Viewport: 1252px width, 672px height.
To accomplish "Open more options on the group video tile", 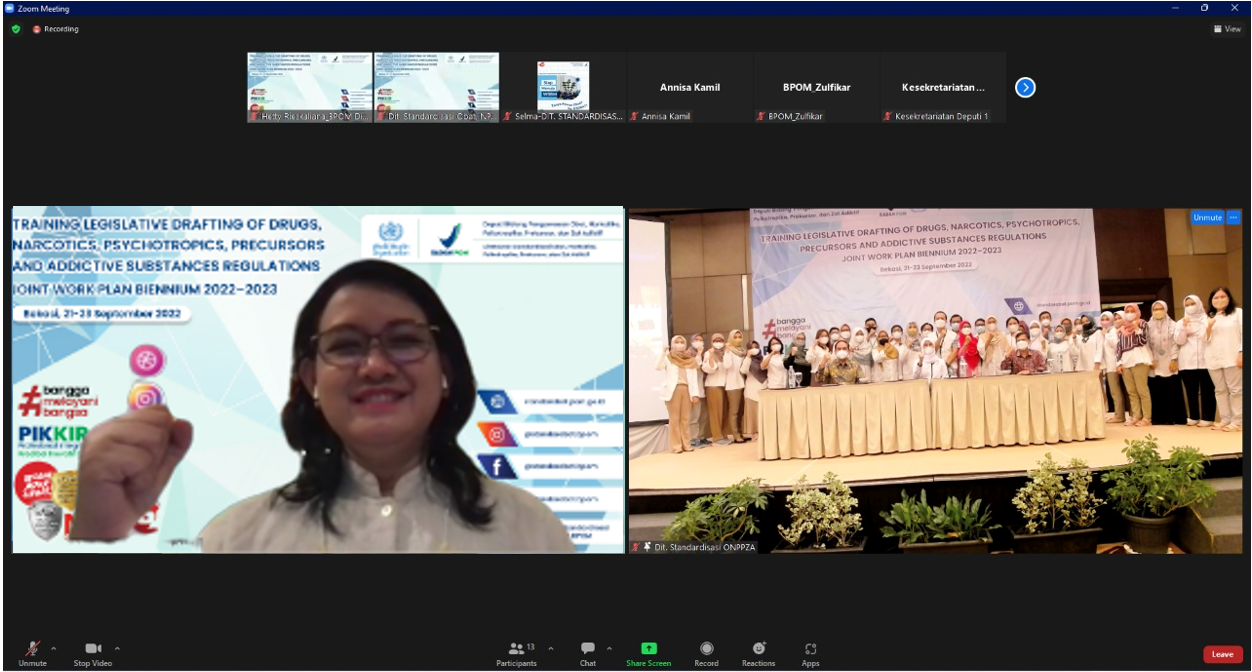I will [x=1233, y=217].
